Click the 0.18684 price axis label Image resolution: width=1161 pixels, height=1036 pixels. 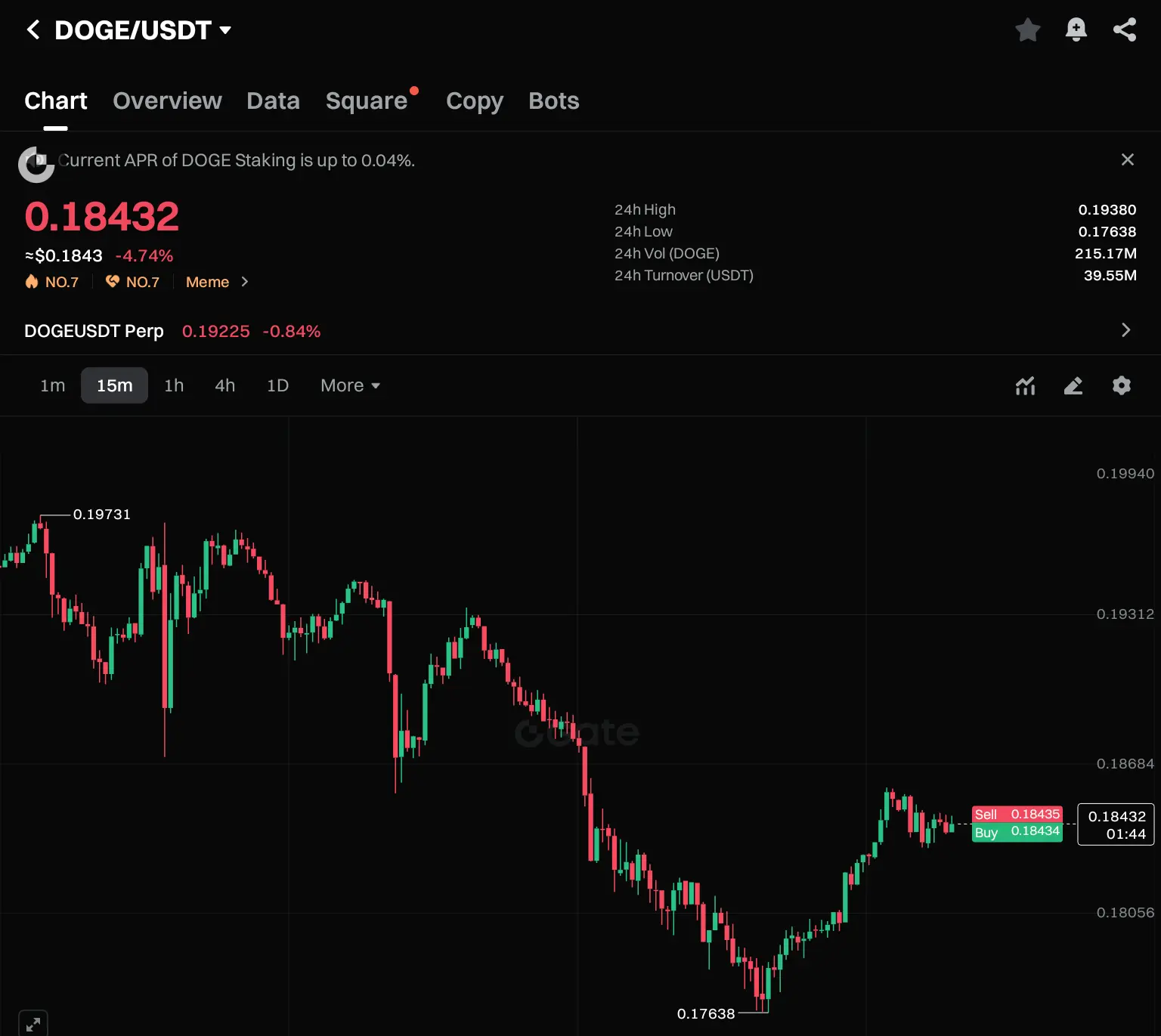1125,764
